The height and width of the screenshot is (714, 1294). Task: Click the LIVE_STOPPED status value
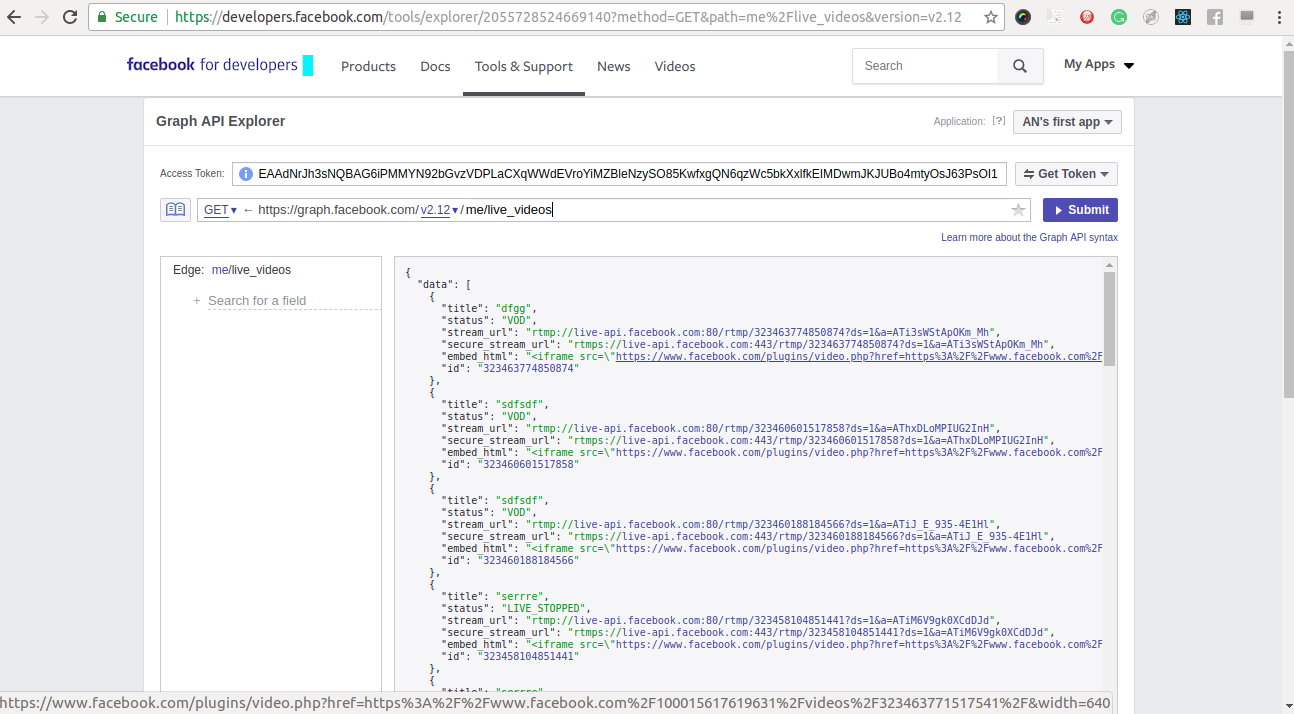pyautogui.click(x=545, y=608)
